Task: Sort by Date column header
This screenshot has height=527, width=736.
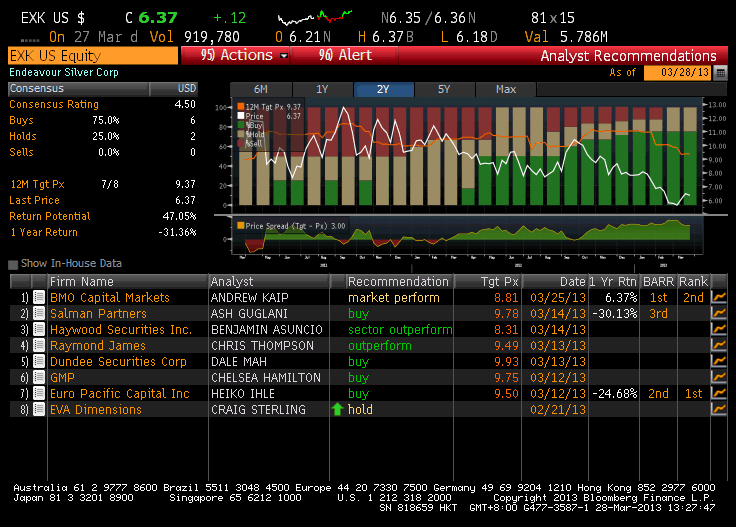Action: [x=555, y=282]
